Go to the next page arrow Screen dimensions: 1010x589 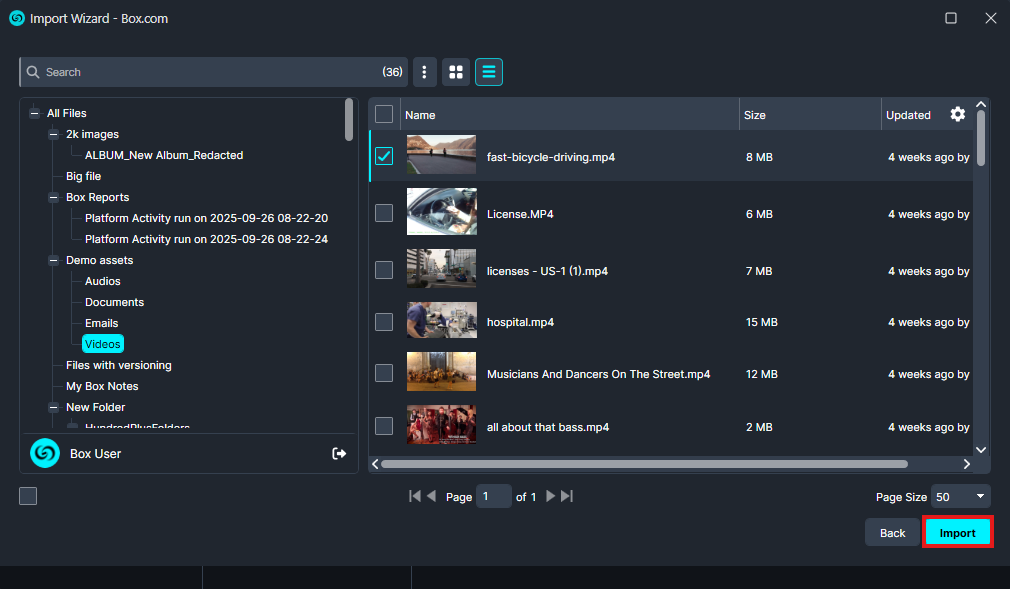point(550,496)
